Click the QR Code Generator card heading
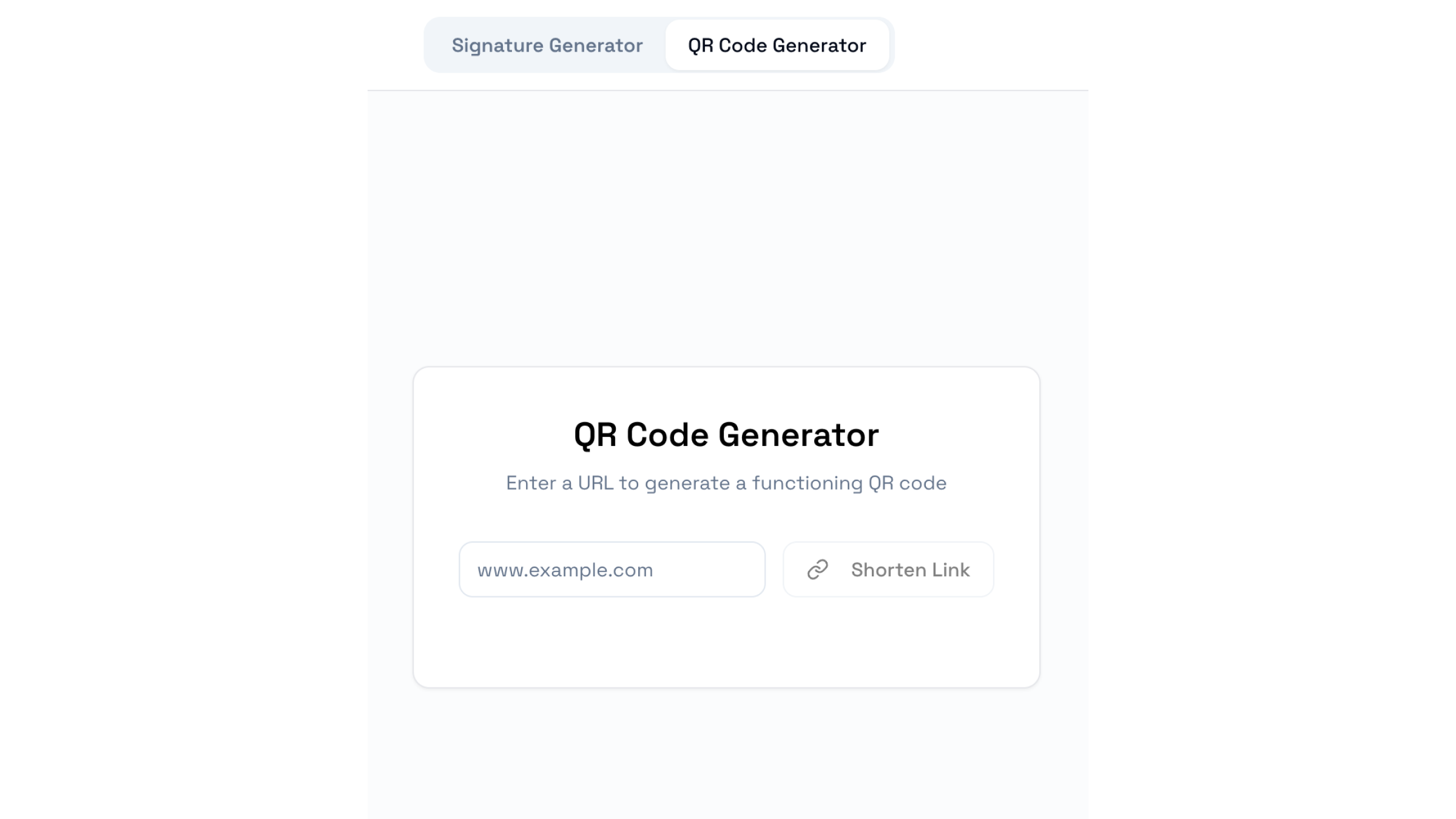Image resolution: width=1456 pixels, height=819 pixels. (x=726, y=435)
